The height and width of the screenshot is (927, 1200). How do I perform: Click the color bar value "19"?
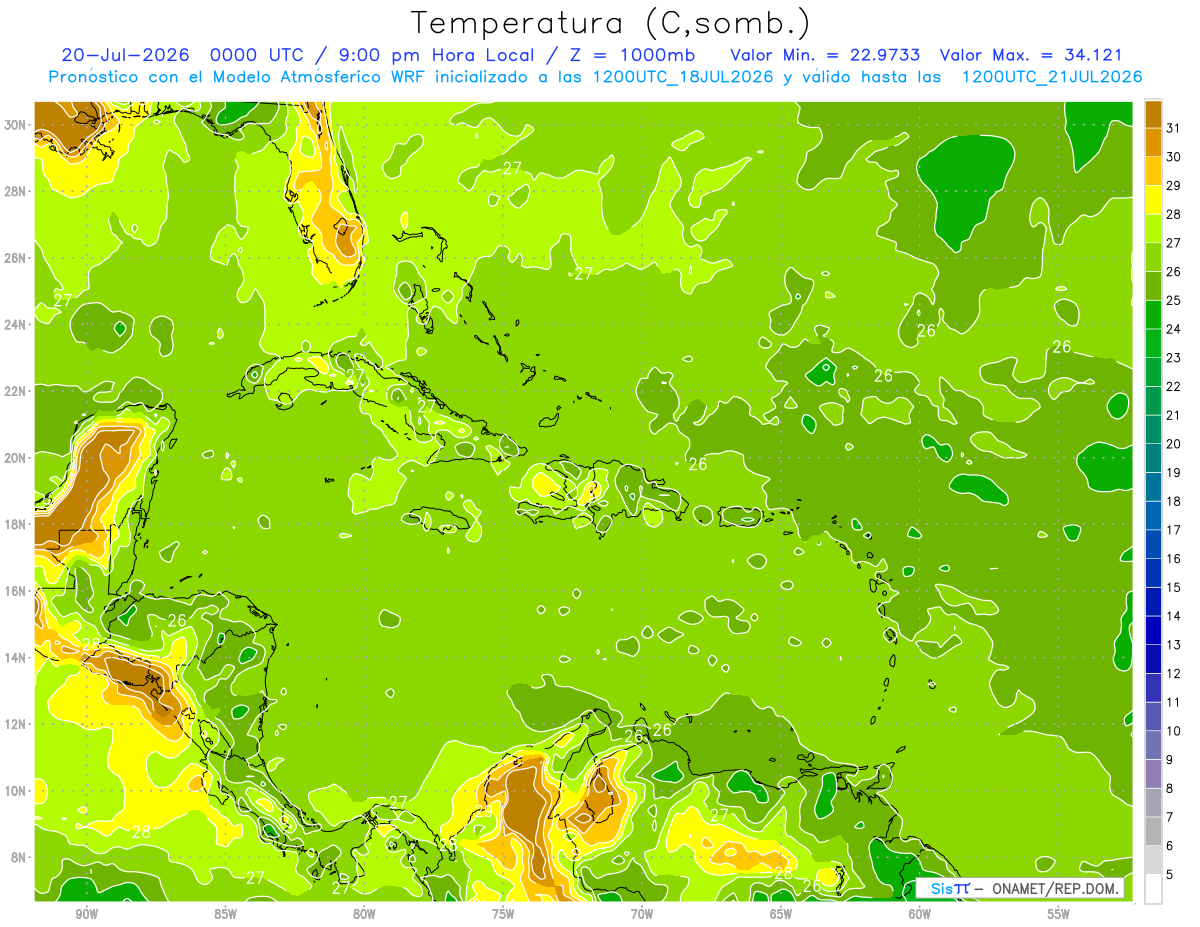(1174, 472)
